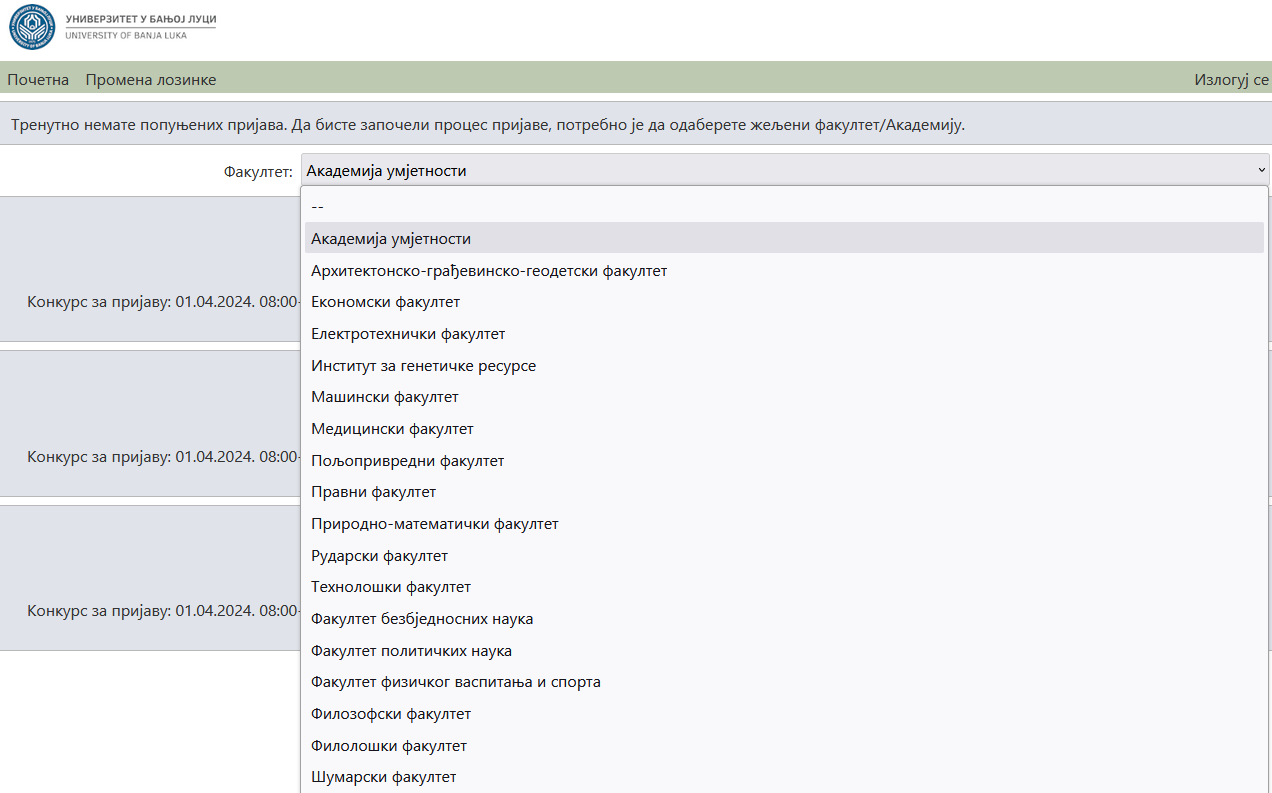Select the empty '--' option
This screenshot has width=1272, height=793.
(317, 207)
